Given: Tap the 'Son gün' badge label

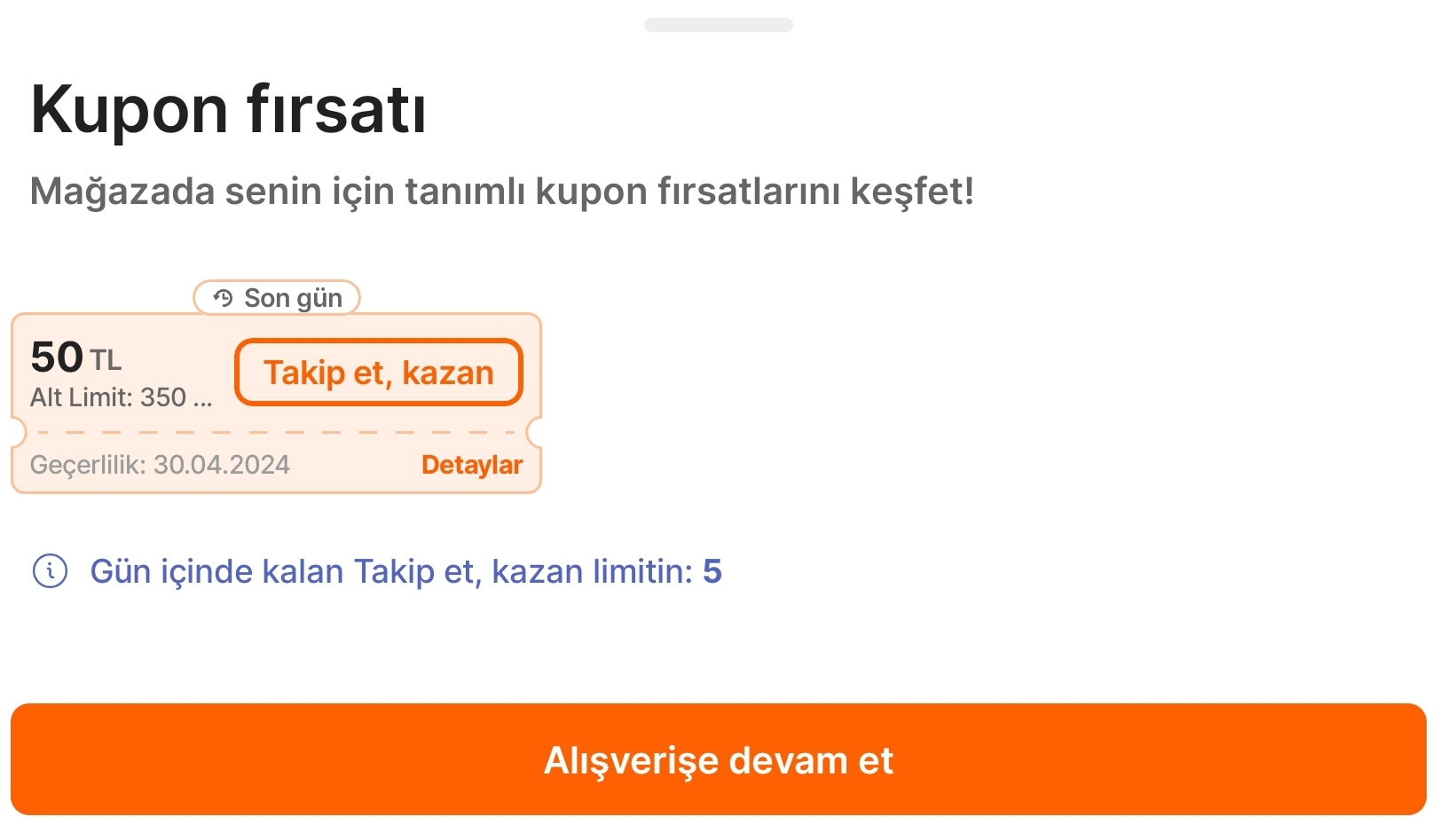Looking at the screenshot, I should [x=293, y=298].
